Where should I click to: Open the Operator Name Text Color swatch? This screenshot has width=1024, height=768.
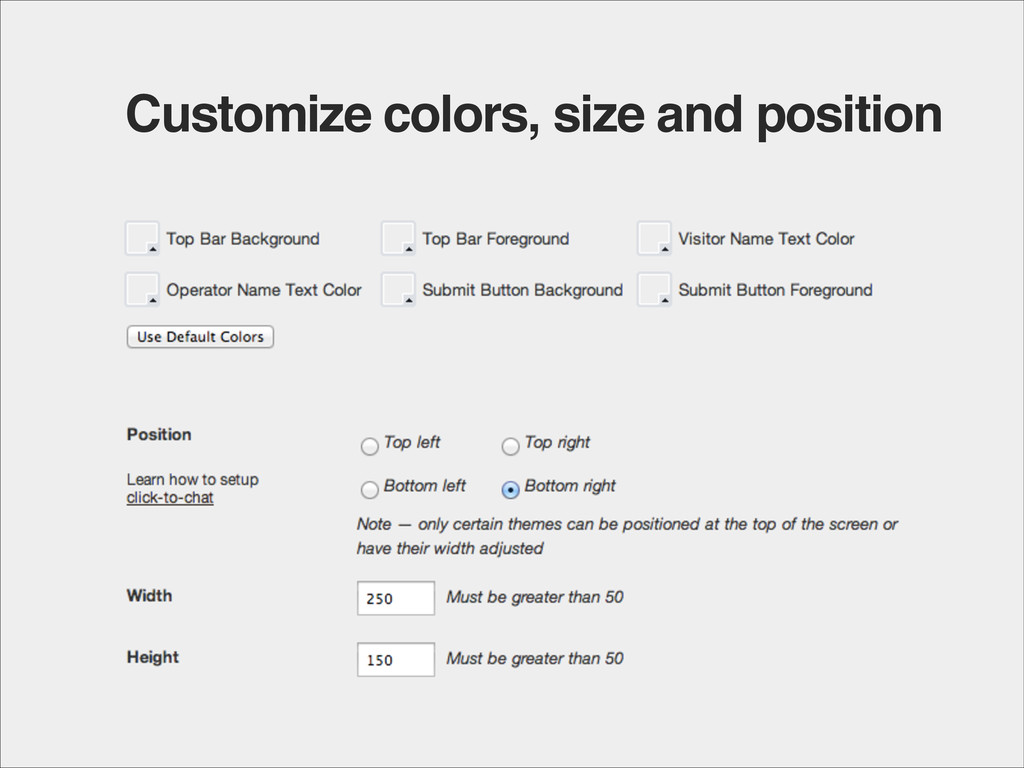click(142, 289)
